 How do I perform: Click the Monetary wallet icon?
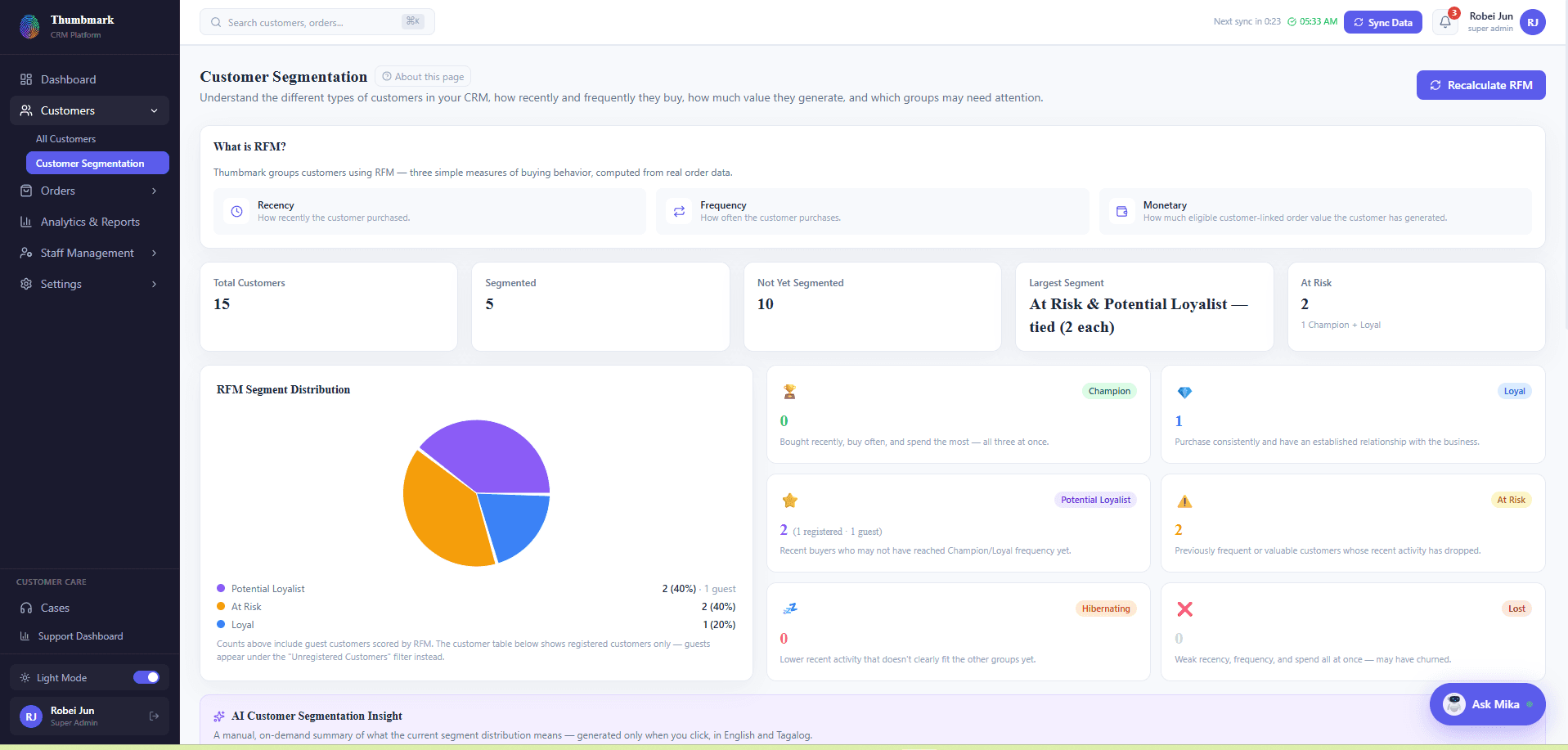pos(1122,211)
